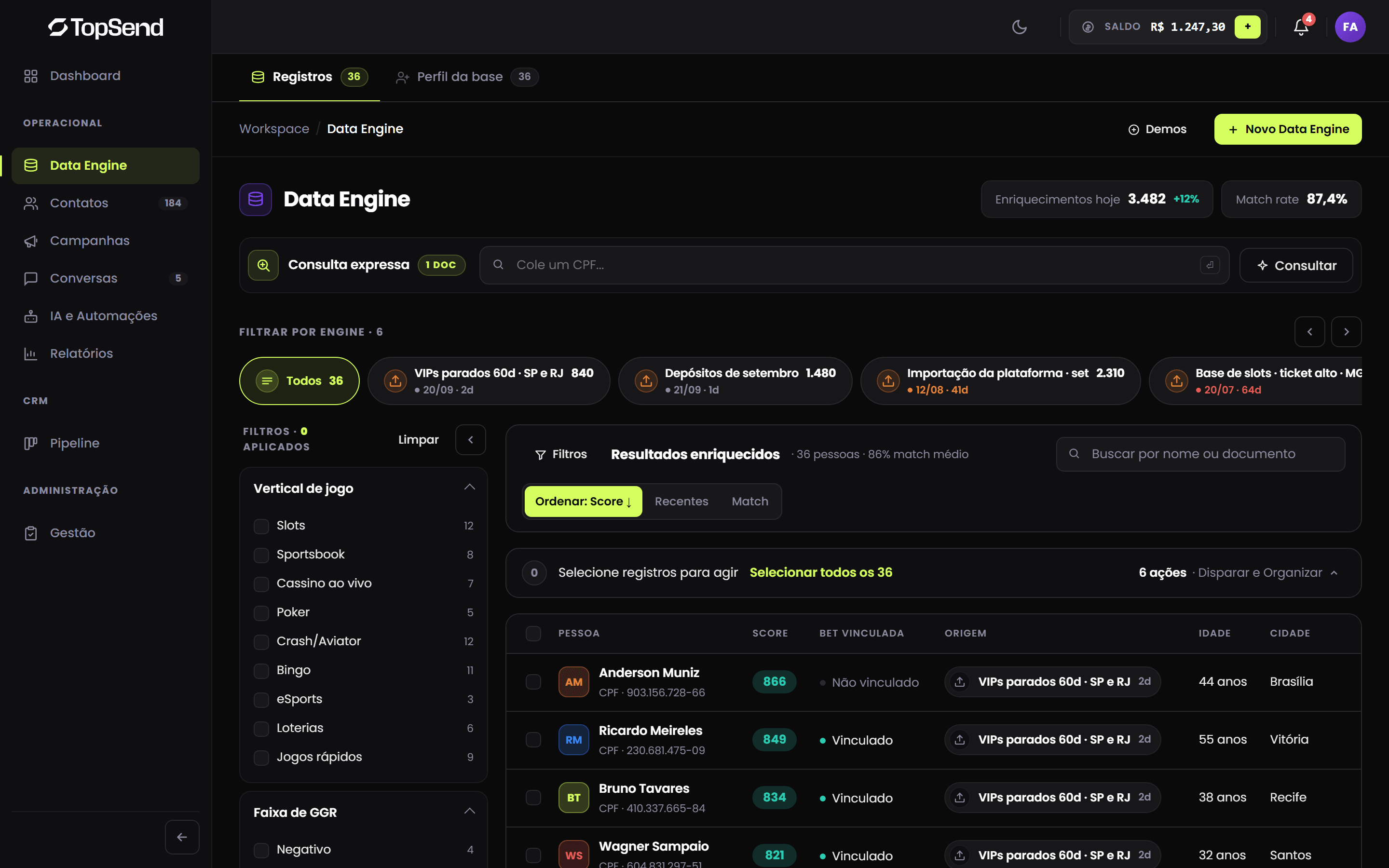Focus Buscar por nome ou documento field
The width and height of the screenshot is (1389, 868).
[1200, 454]
